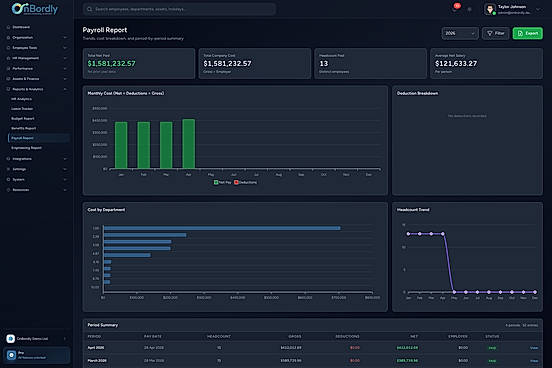Open Budget Report in sidebar

23,119
